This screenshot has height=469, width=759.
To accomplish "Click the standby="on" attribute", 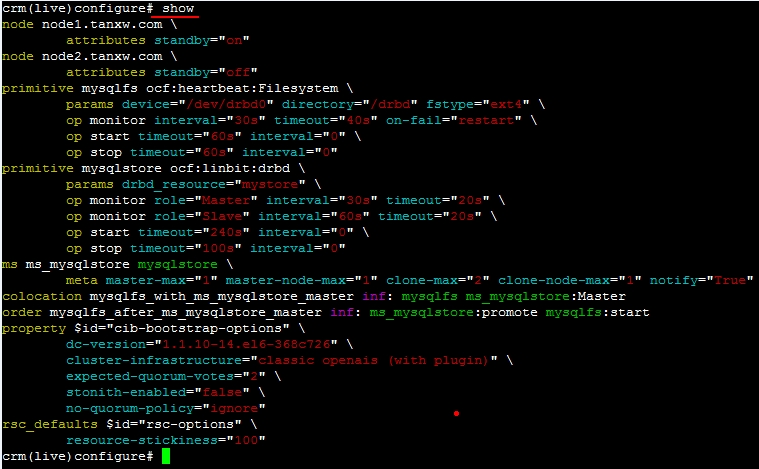I will point(202,40).
